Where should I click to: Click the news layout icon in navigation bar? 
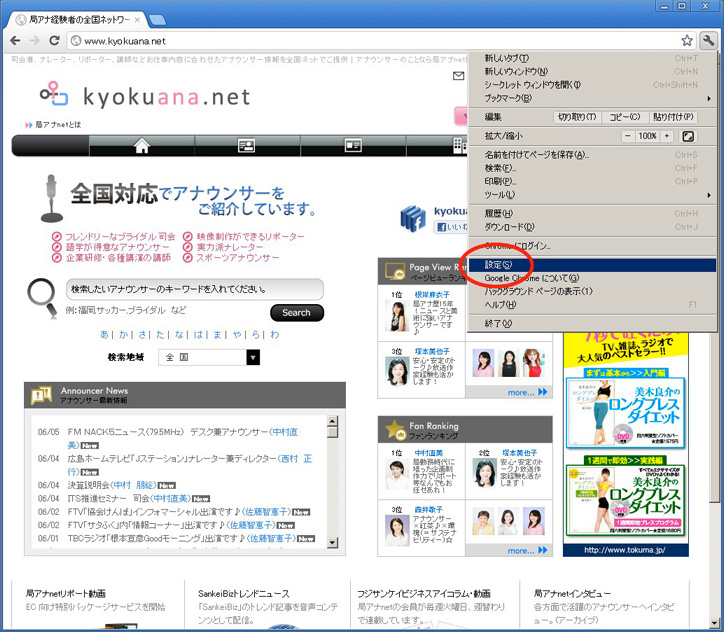coord(353,146)
